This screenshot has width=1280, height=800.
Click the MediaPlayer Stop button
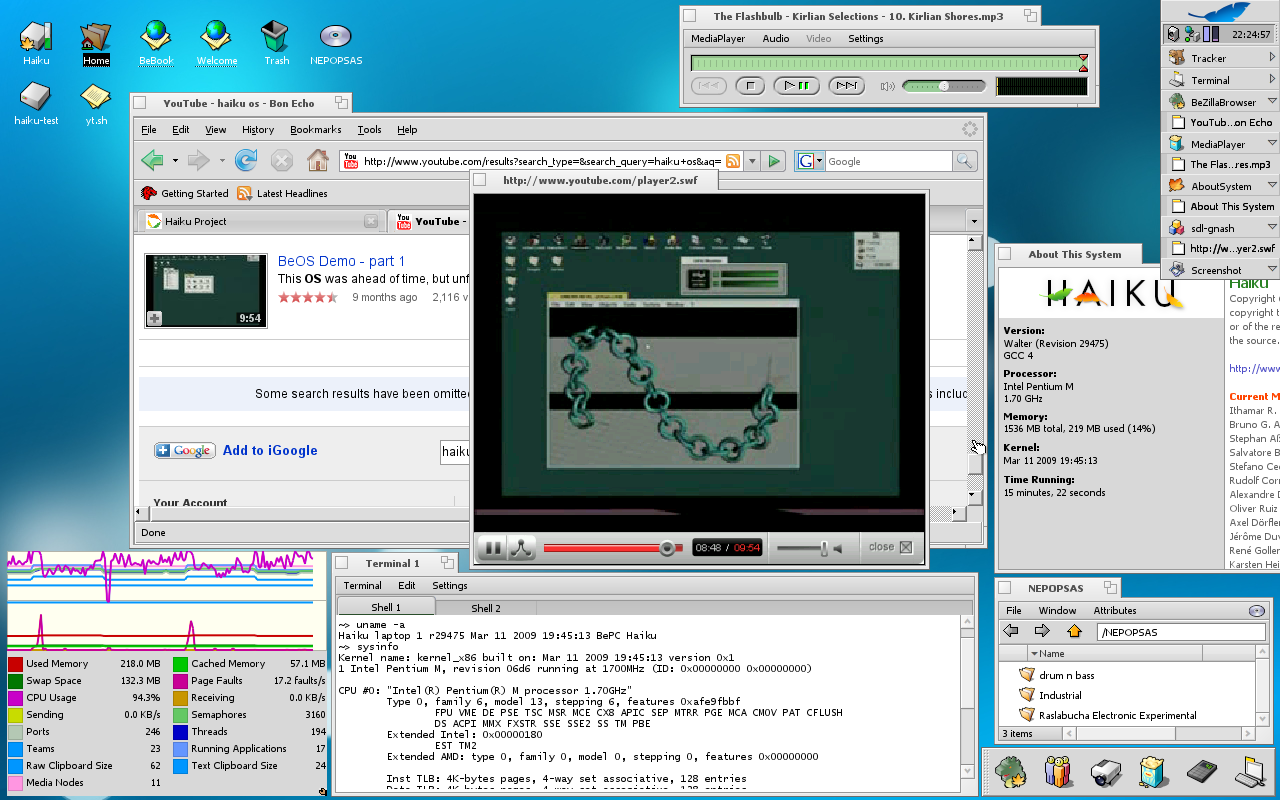(750, 86)
